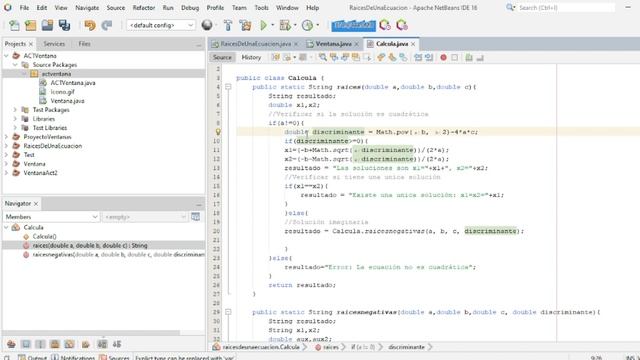Click the Clean and Build icon
The width and height of the screenshot is (640, 360).
tap(245, 25)
